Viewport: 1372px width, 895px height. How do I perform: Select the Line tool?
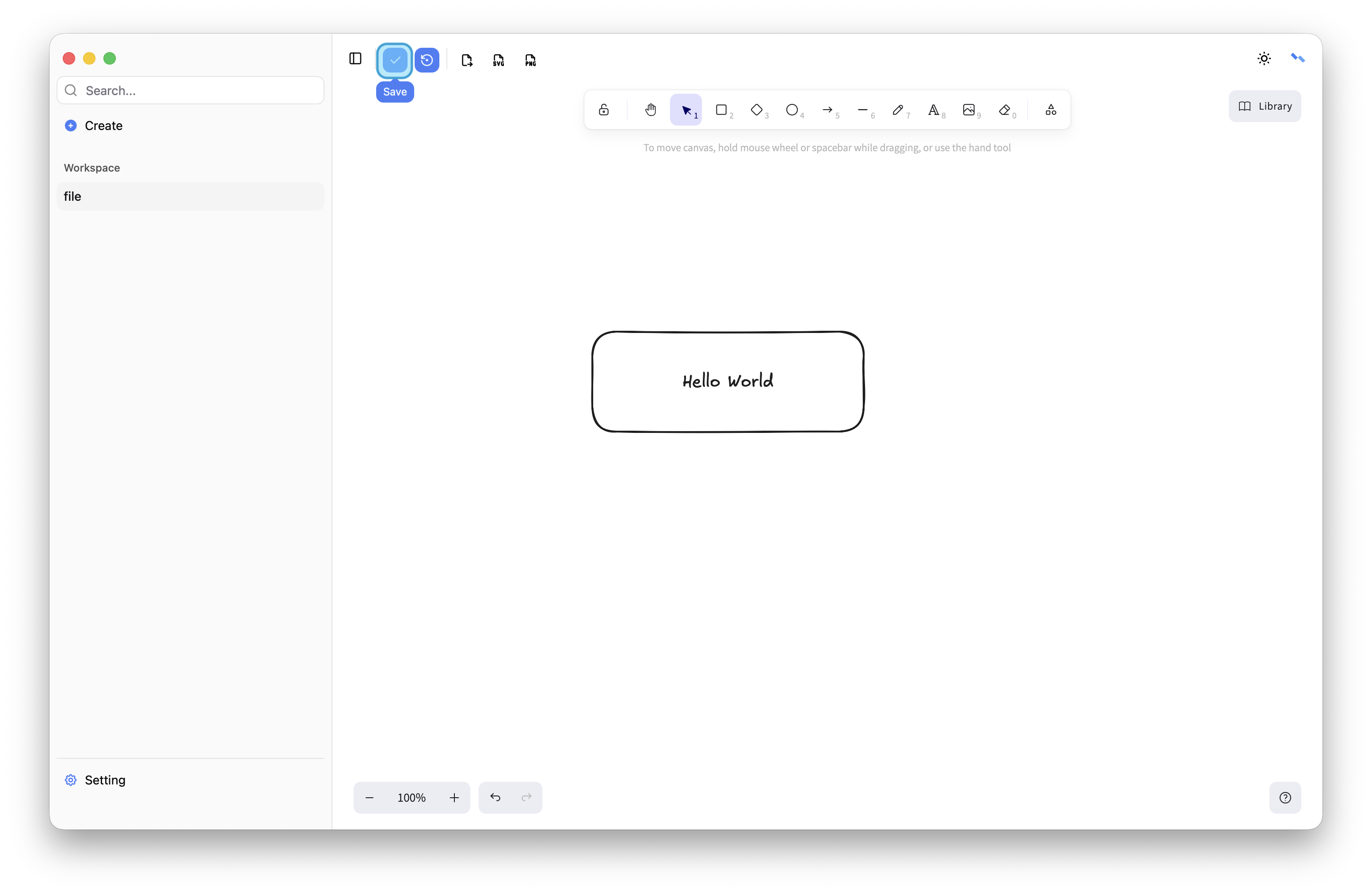click(863, 110)
